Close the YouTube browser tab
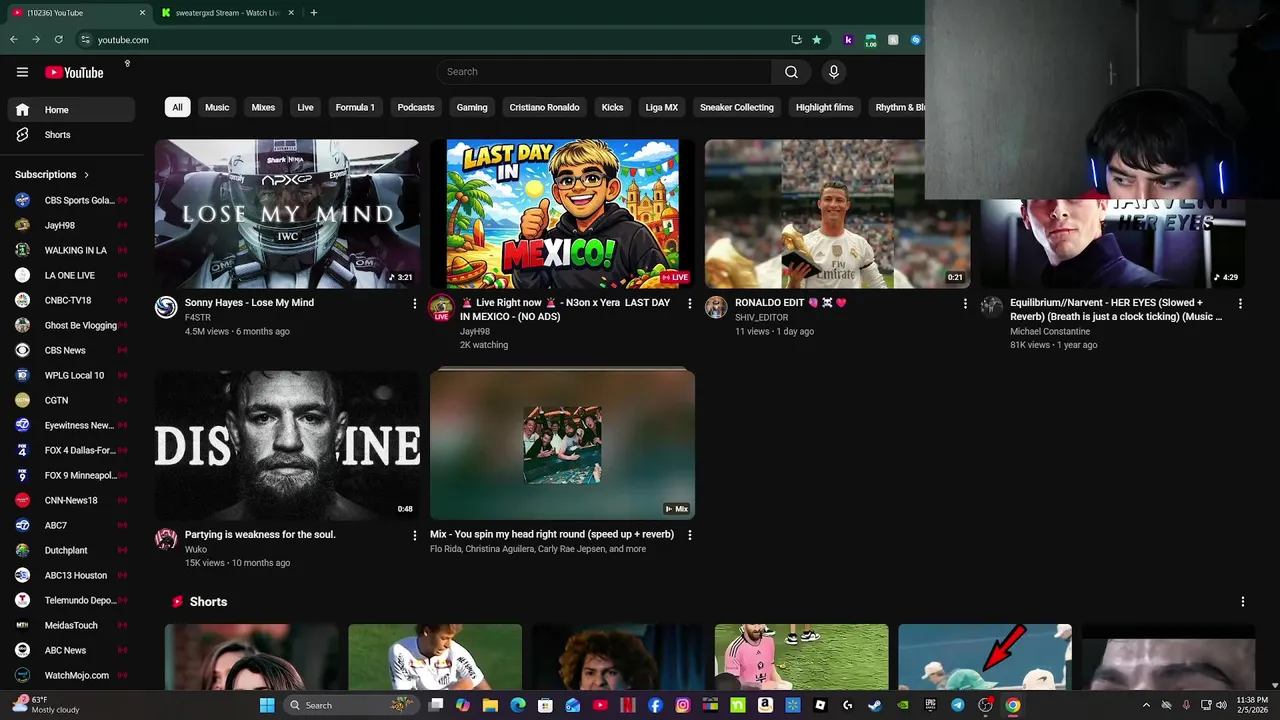1280x720 pixels. (x=142, y=13)
